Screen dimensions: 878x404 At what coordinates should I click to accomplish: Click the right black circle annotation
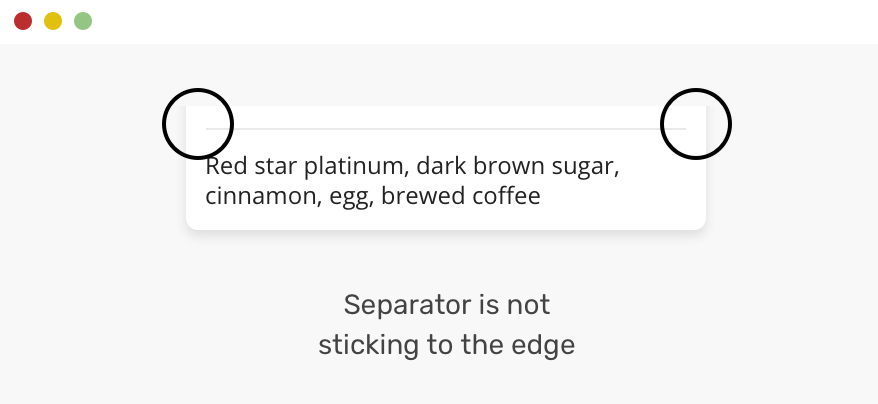pyautogui.click(x=697, y=124)
